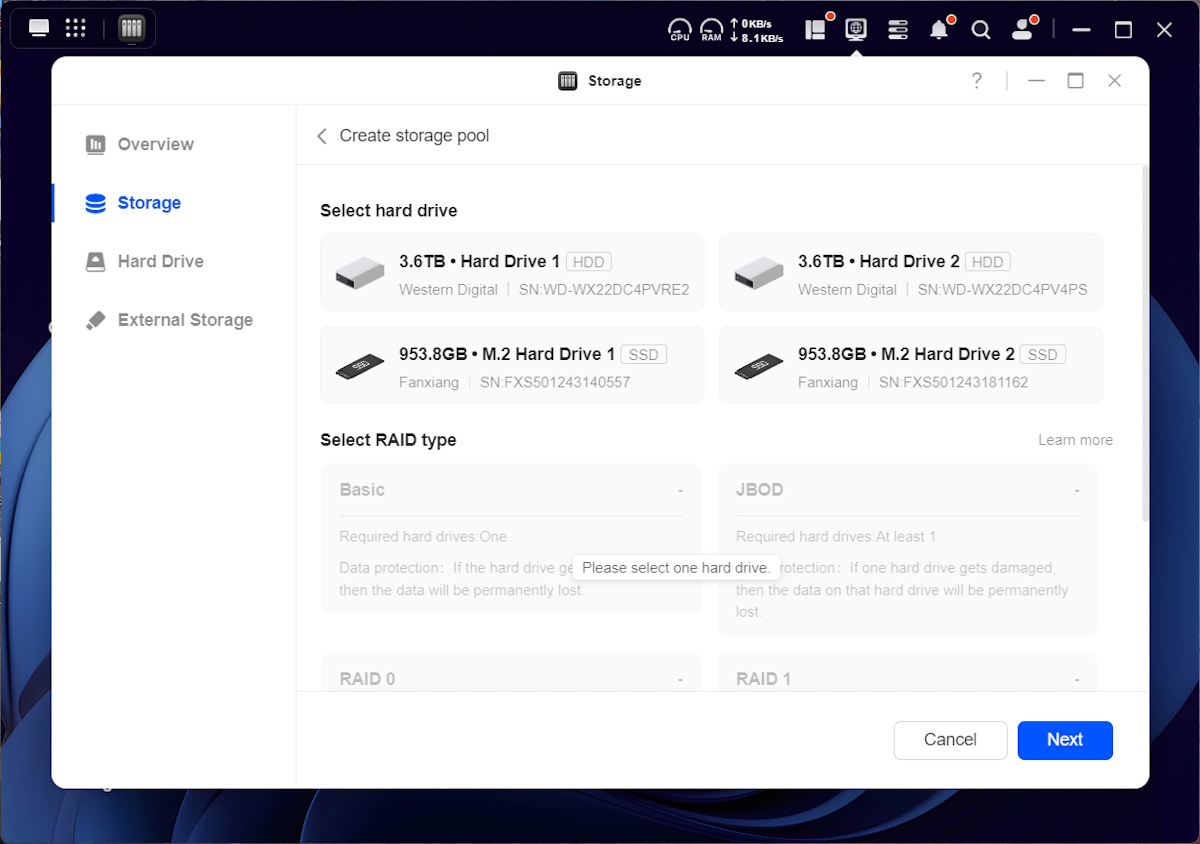
Task: Select the 3.6TB Hard Drive 2 card
Action: coord(910,272)
